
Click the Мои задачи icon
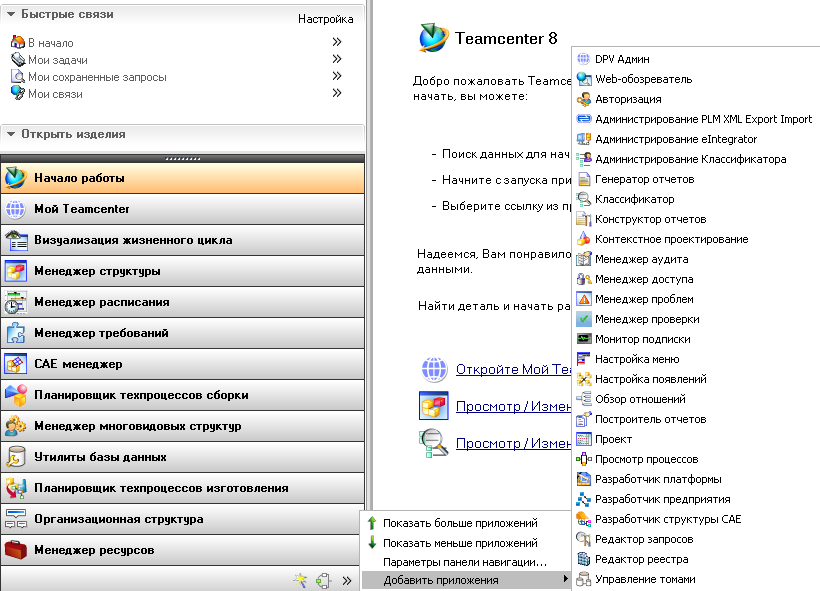click(18, 59)
